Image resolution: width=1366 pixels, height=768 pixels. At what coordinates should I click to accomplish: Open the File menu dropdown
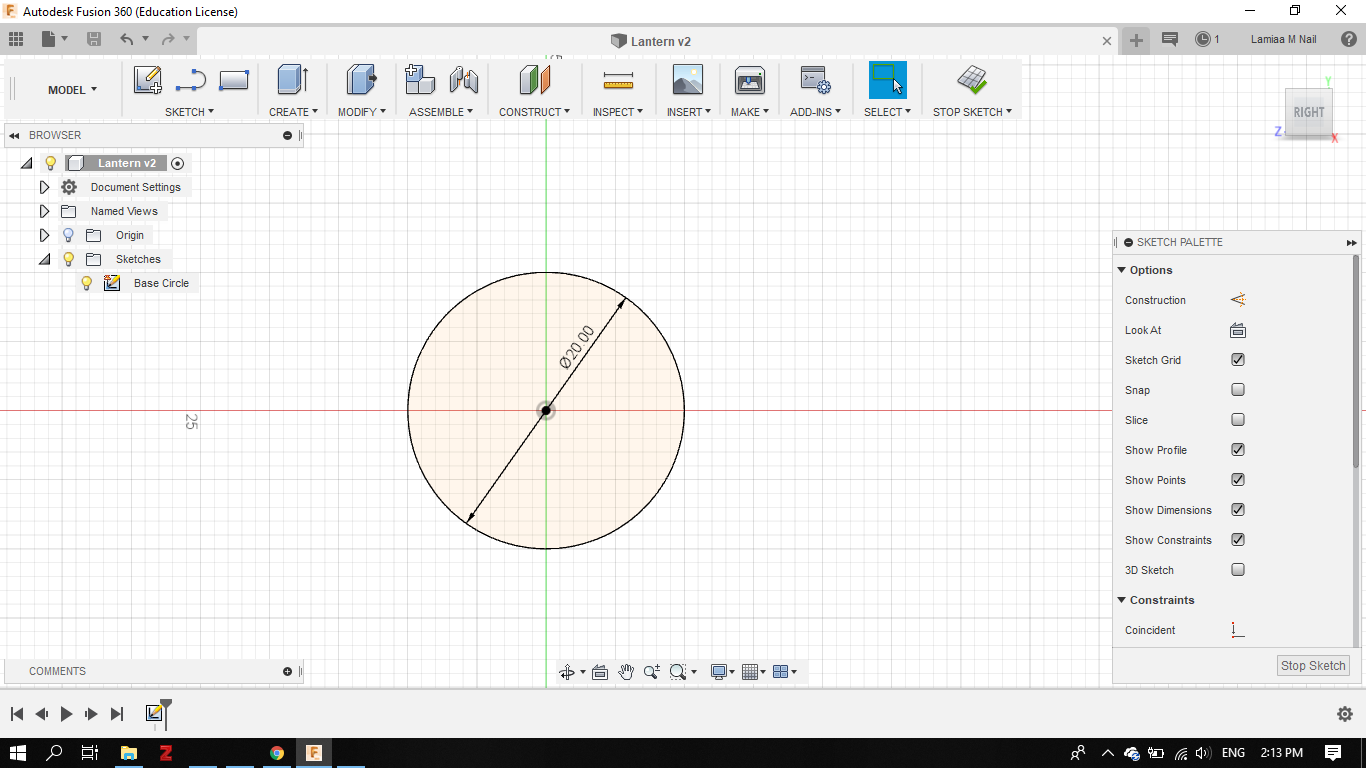pos(55,39)
